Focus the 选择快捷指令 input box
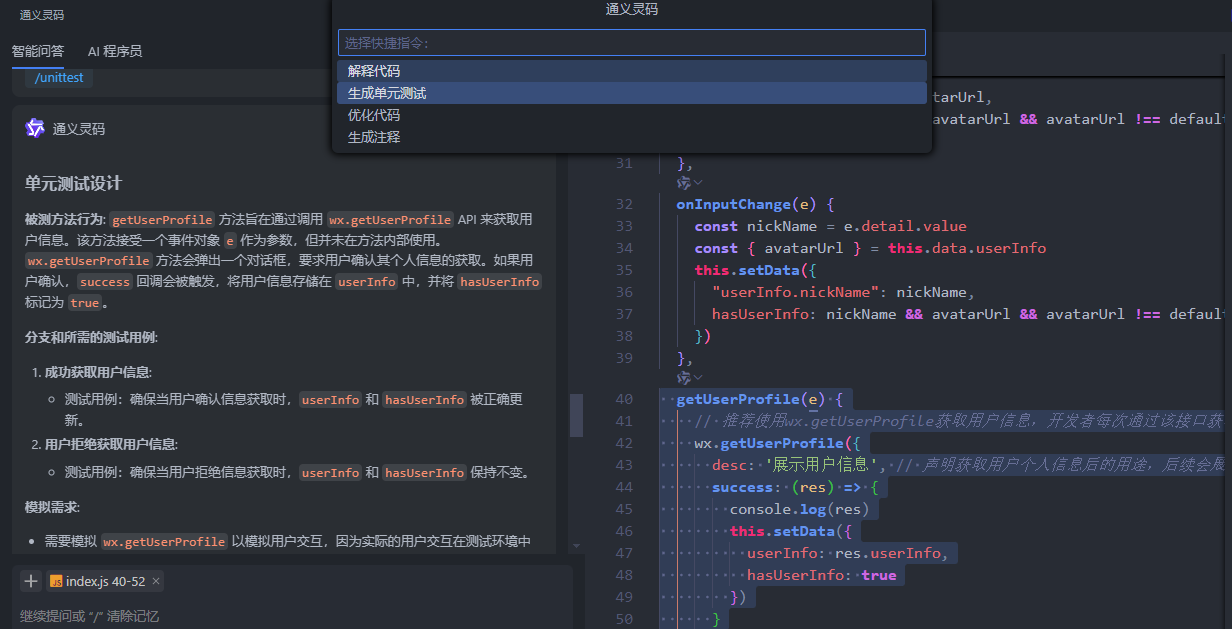The height and width of the screenshot is (629, 1232). click(632, 43)
